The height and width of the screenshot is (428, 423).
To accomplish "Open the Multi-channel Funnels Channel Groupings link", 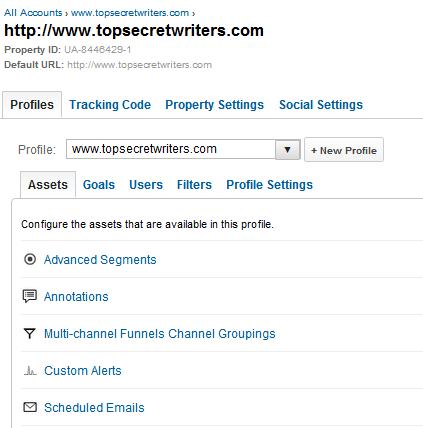I will click(160, 333).
